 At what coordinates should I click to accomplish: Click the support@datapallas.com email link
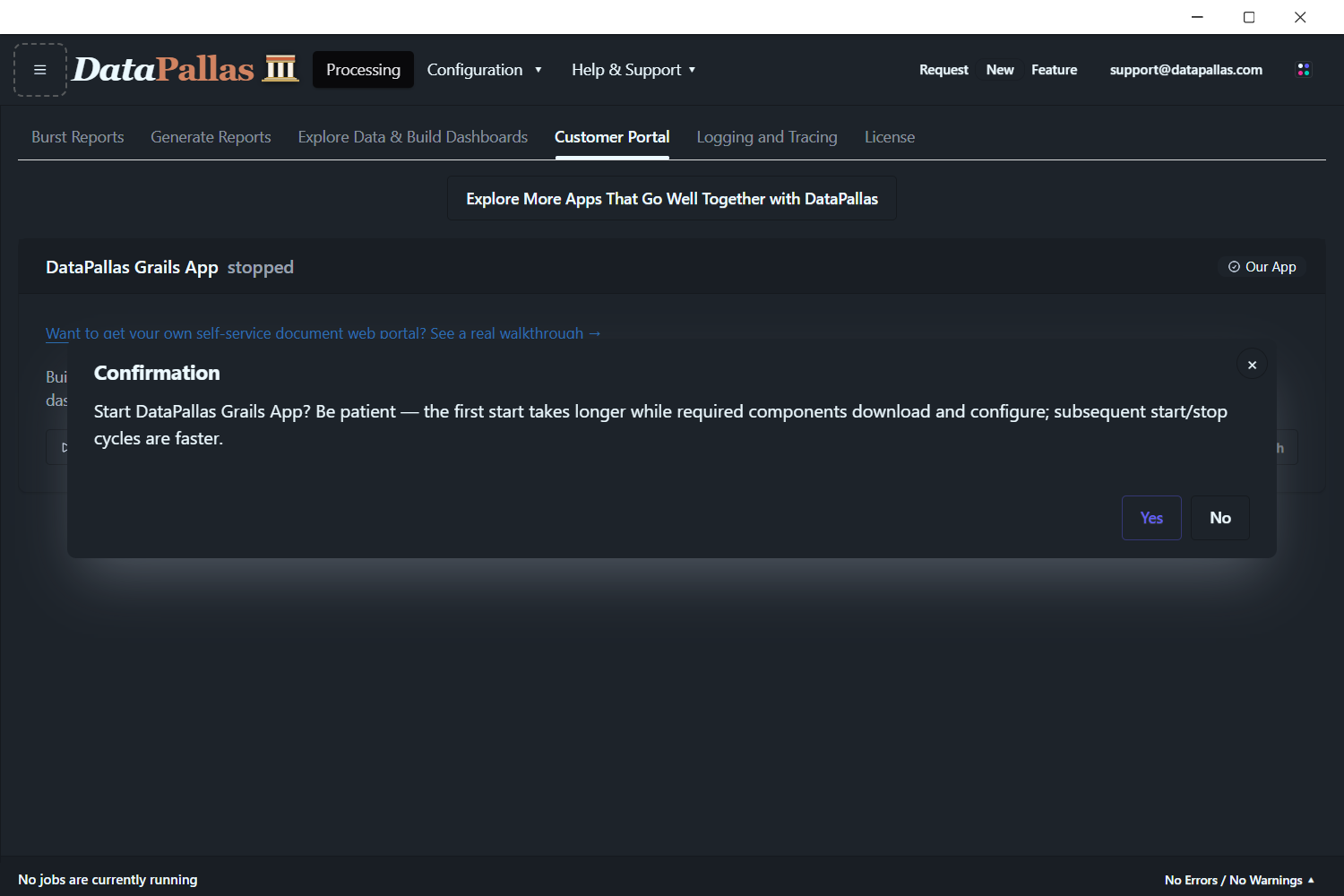1186,70
